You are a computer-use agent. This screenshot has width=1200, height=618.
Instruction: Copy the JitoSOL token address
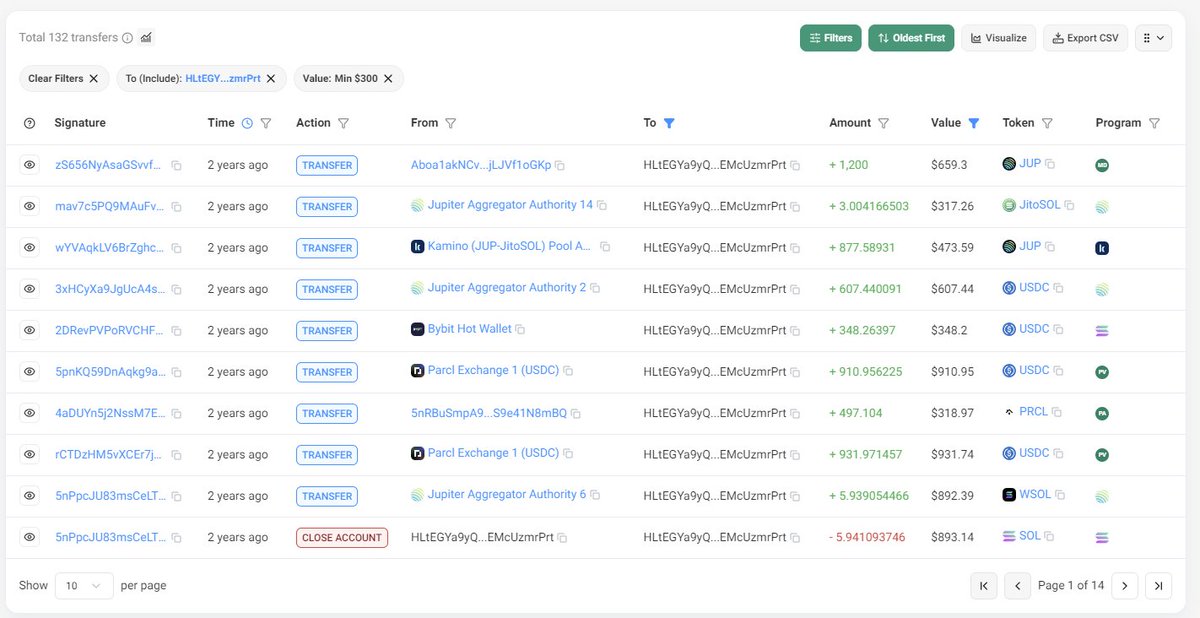[x=1069, y=206]
